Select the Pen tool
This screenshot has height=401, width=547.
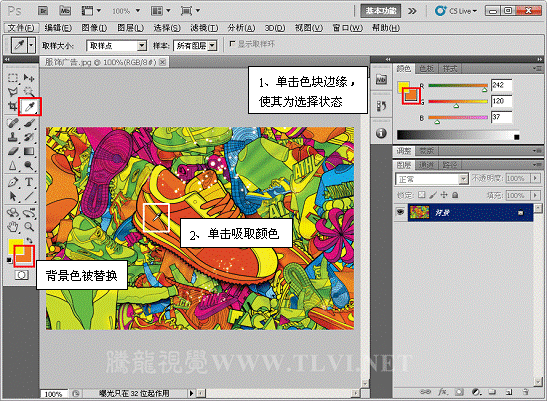coord(13,182)
